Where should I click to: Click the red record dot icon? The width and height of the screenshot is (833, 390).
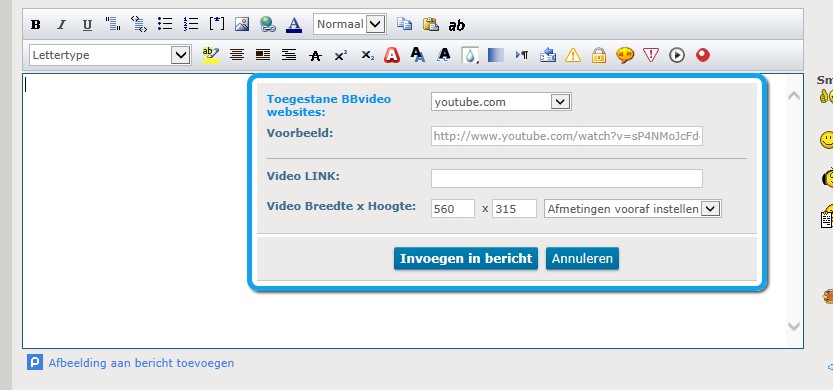(703, 55)
